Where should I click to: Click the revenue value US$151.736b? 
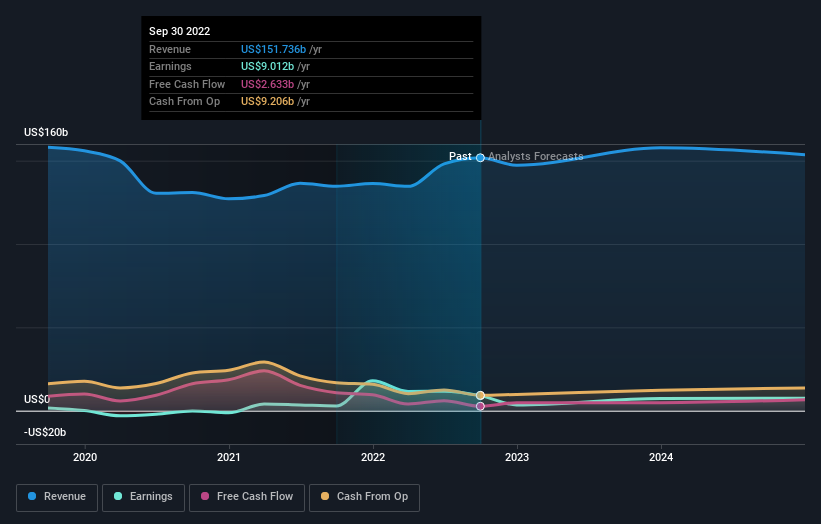273,49
